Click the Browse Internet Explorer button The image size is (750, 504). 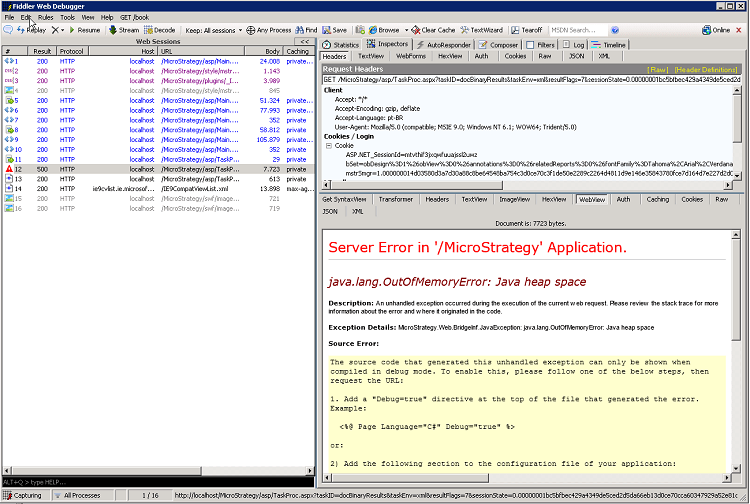coord(384,30)
